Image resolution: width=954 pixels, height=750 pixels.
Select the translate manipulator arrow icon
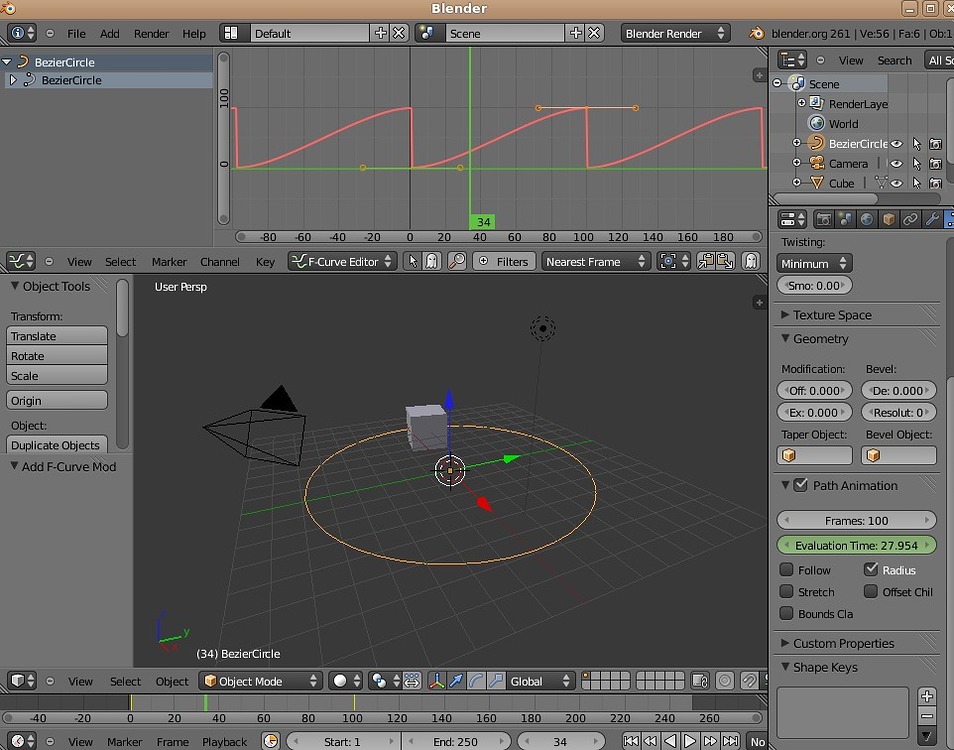[456, 681]
